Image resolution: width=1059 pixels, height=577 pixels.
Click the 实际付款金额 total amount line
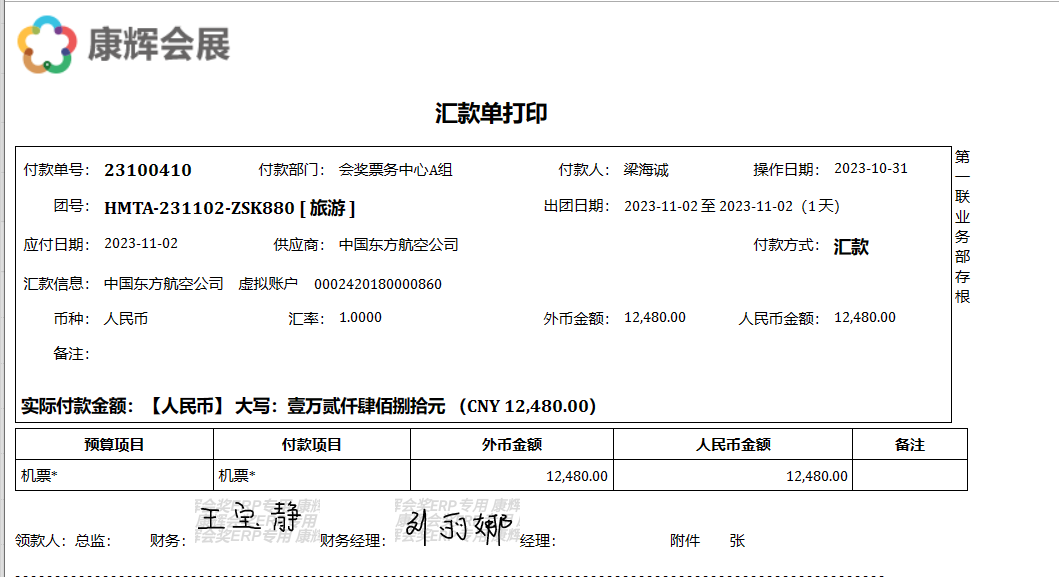(309, 406)
